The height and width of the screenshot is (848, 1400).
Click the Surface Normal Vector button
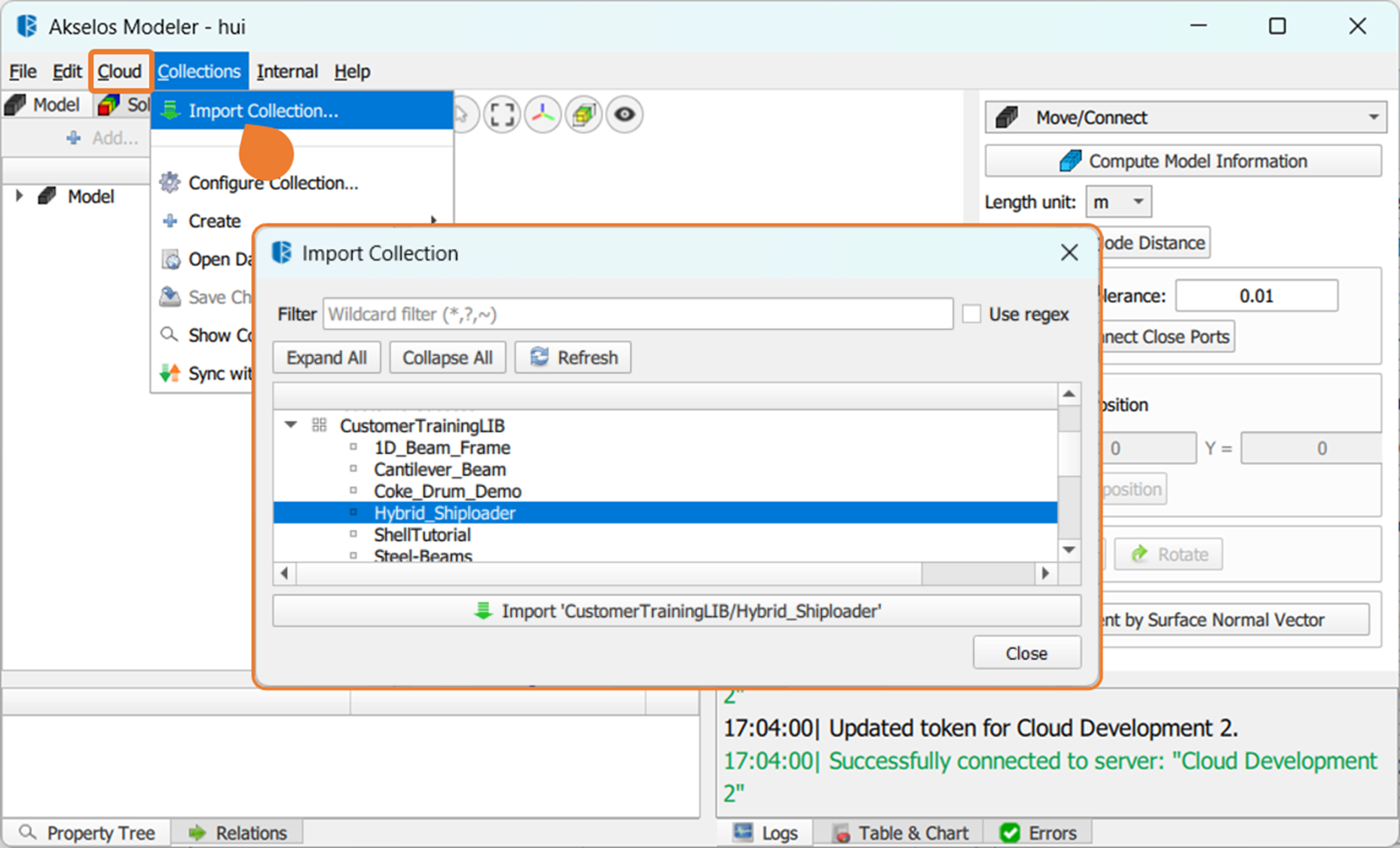coord(1233,620)
